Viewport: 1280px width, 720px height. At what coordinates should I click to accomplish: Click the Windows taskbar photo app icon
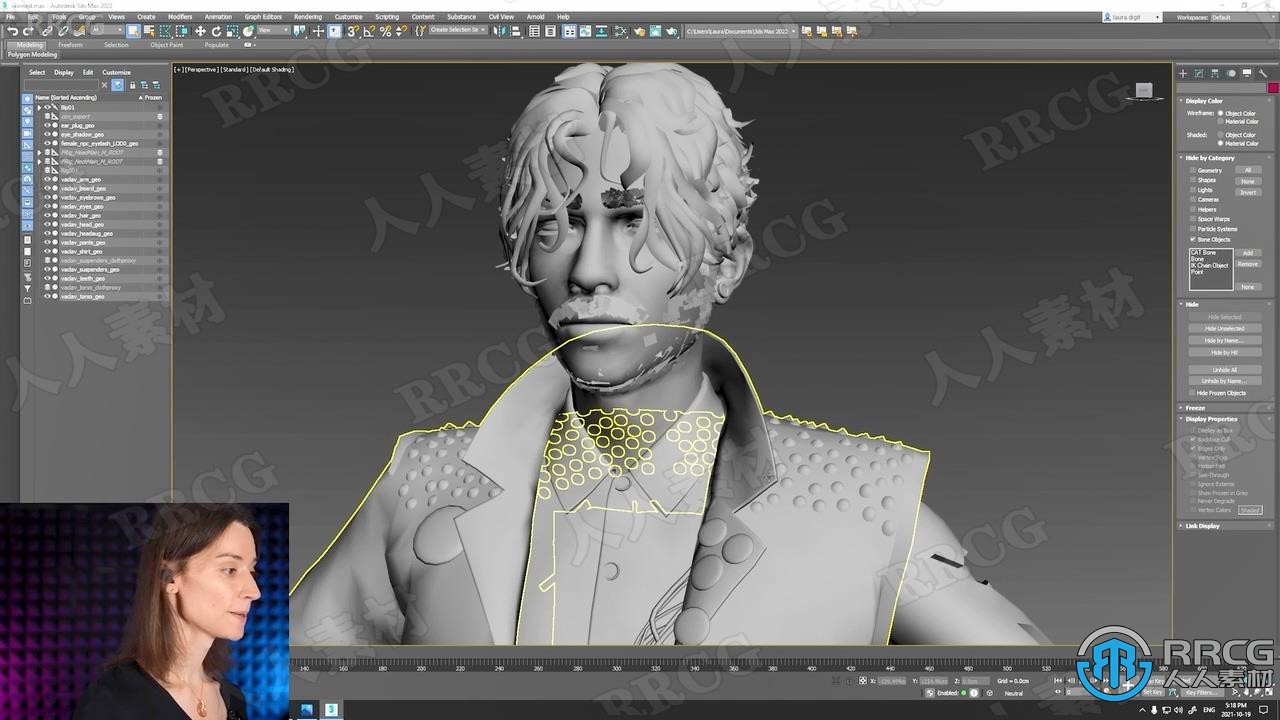[x=306, y=709]
